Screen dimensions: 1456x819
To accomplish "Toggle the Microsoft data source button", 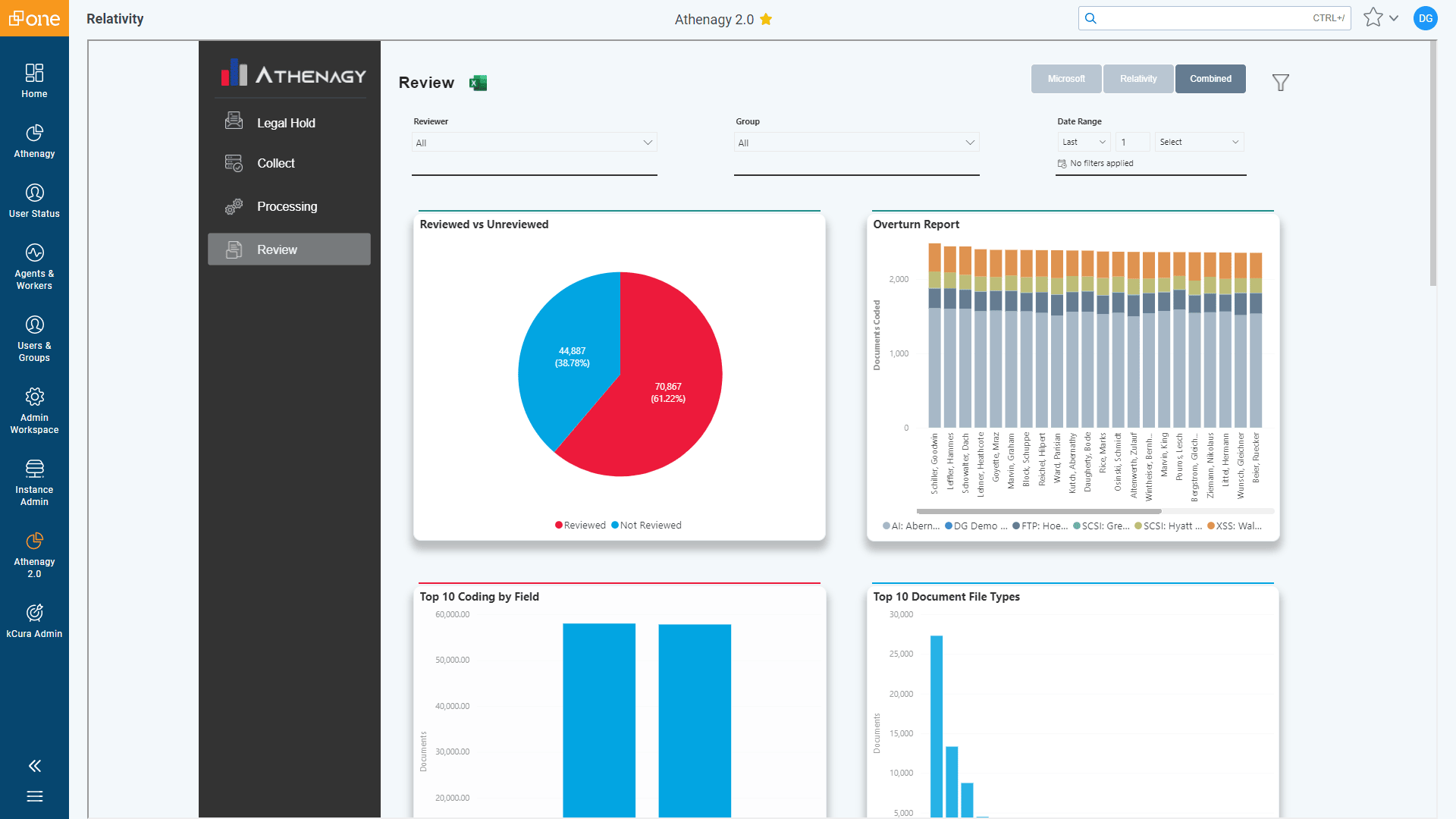I will click(1065, 79).
